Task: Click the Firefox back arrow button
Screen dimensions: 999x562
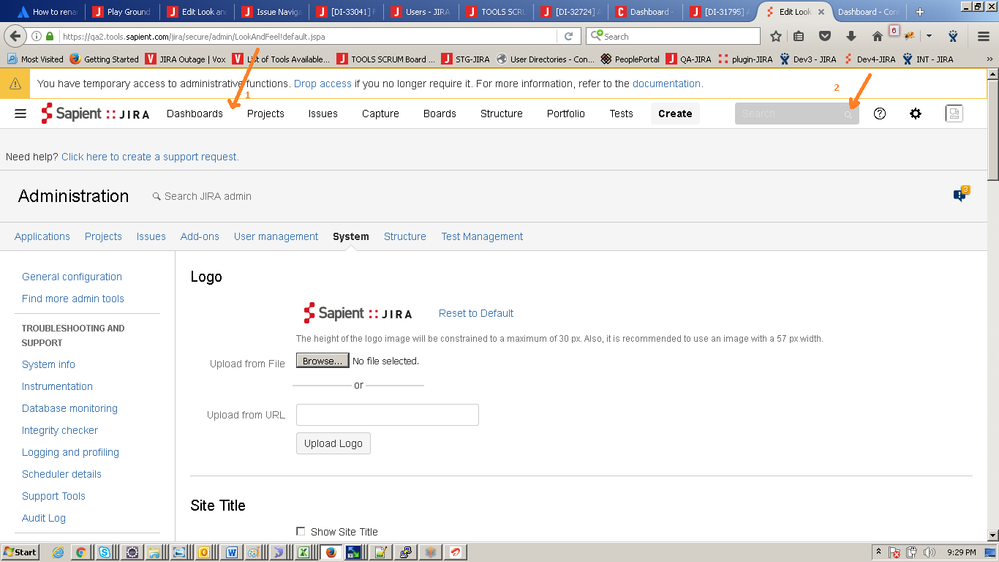Action: click(15, 36)
